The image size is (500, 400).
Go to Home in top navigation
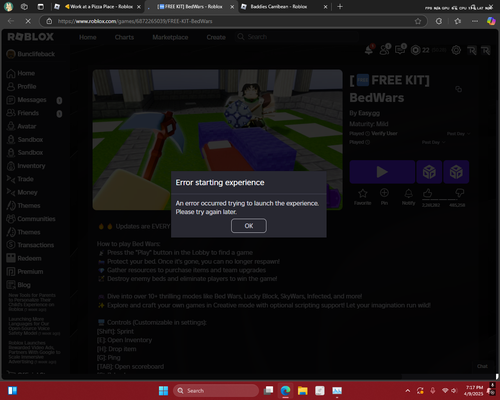click(88, 37)
